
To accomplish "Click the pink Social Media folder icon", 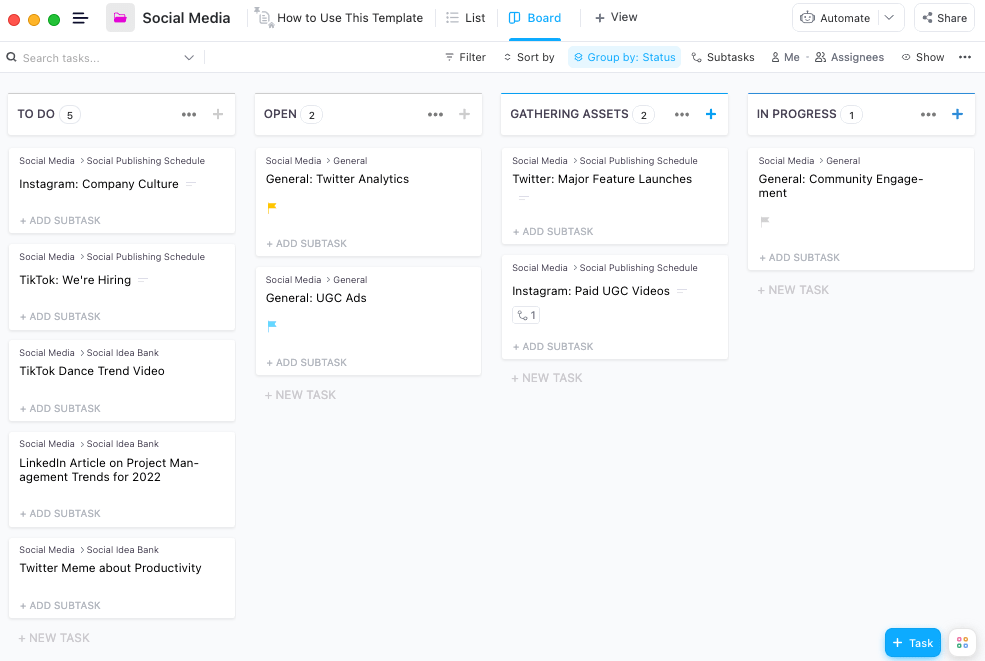I will tap(120, 18).
